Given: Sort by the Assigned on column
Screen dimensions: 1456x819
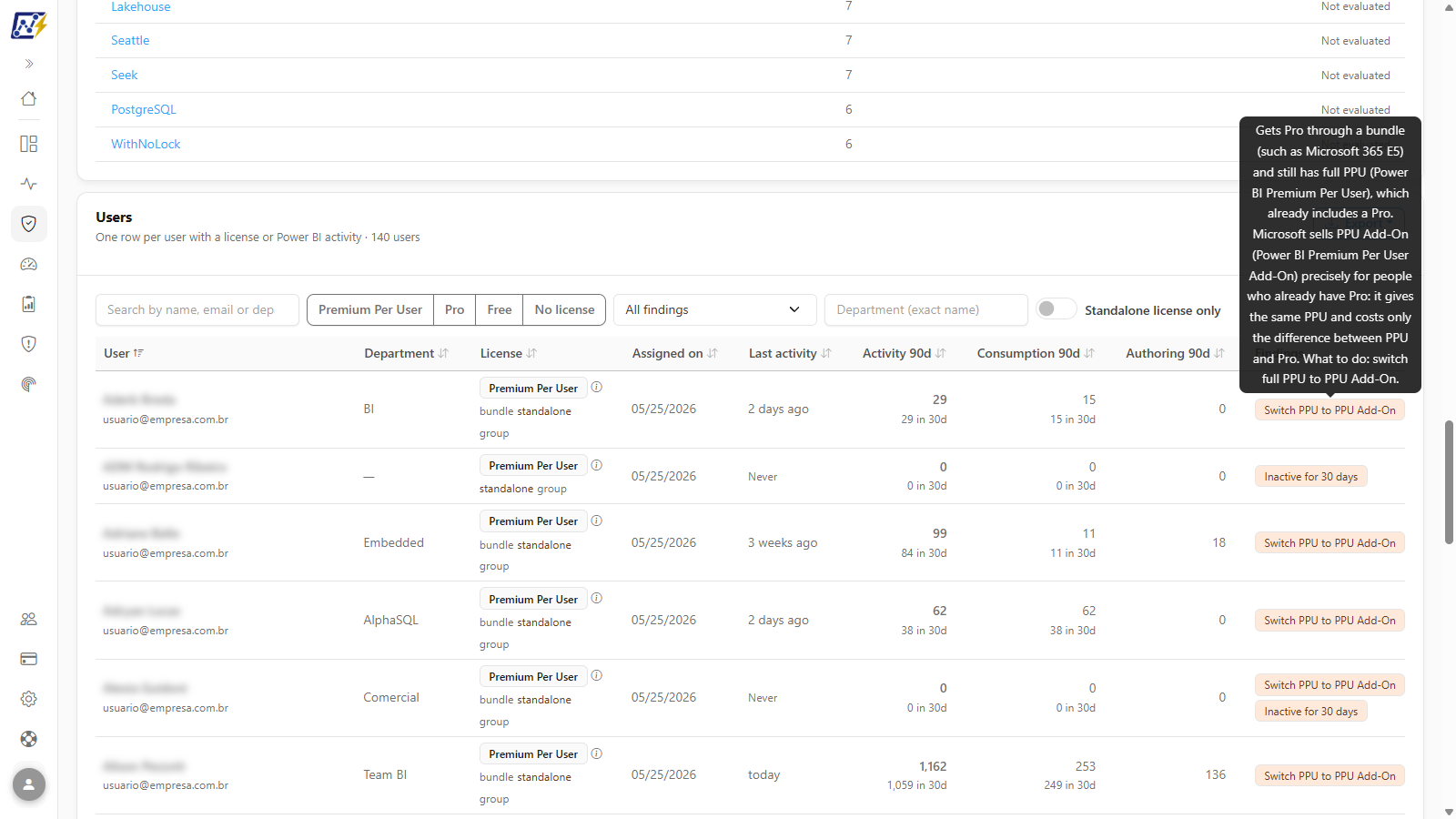Looking at the screenshot, I should coord(675,353).
